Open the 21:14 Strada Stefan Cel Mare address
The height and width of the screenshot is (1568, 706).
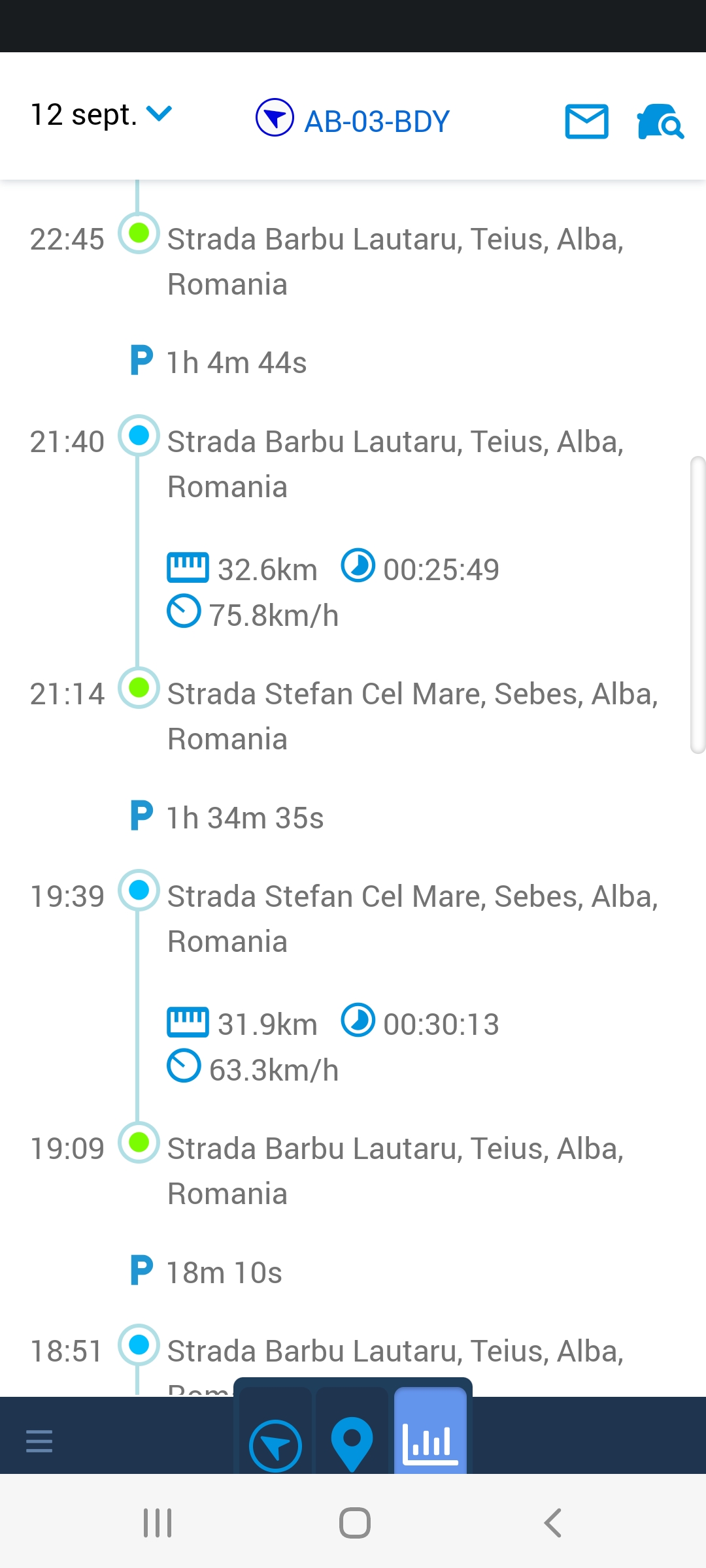click(412, 716)
